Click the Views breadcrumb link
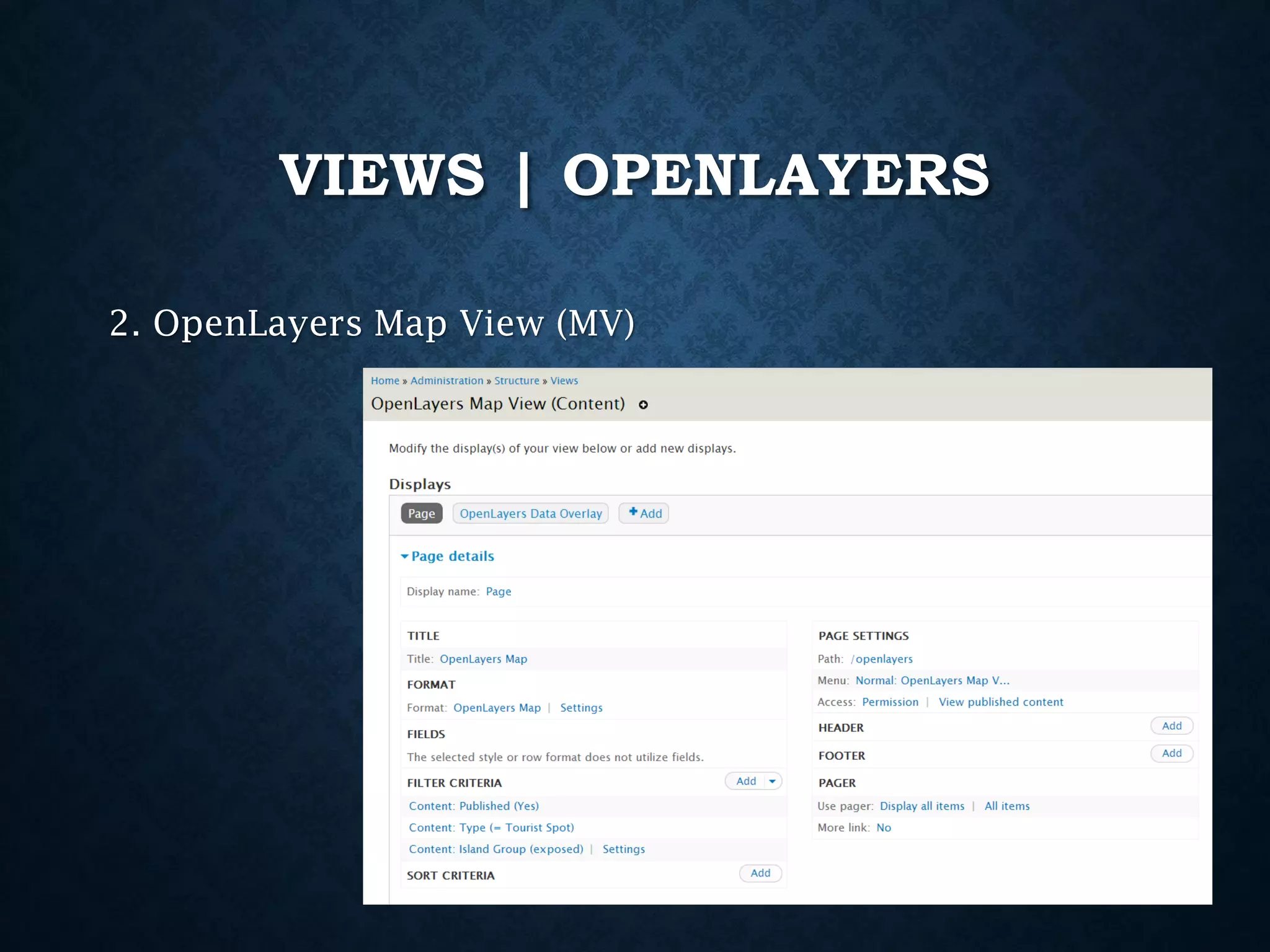This screenshot has height=952, width=1270. tap(564, 381)
